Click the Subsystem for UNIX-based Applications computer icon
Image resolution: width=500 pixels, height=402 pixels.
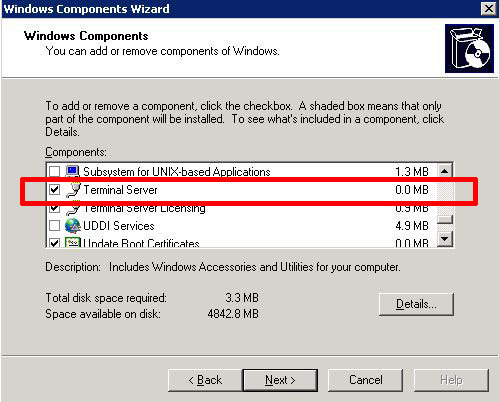(x=73, y=171)
